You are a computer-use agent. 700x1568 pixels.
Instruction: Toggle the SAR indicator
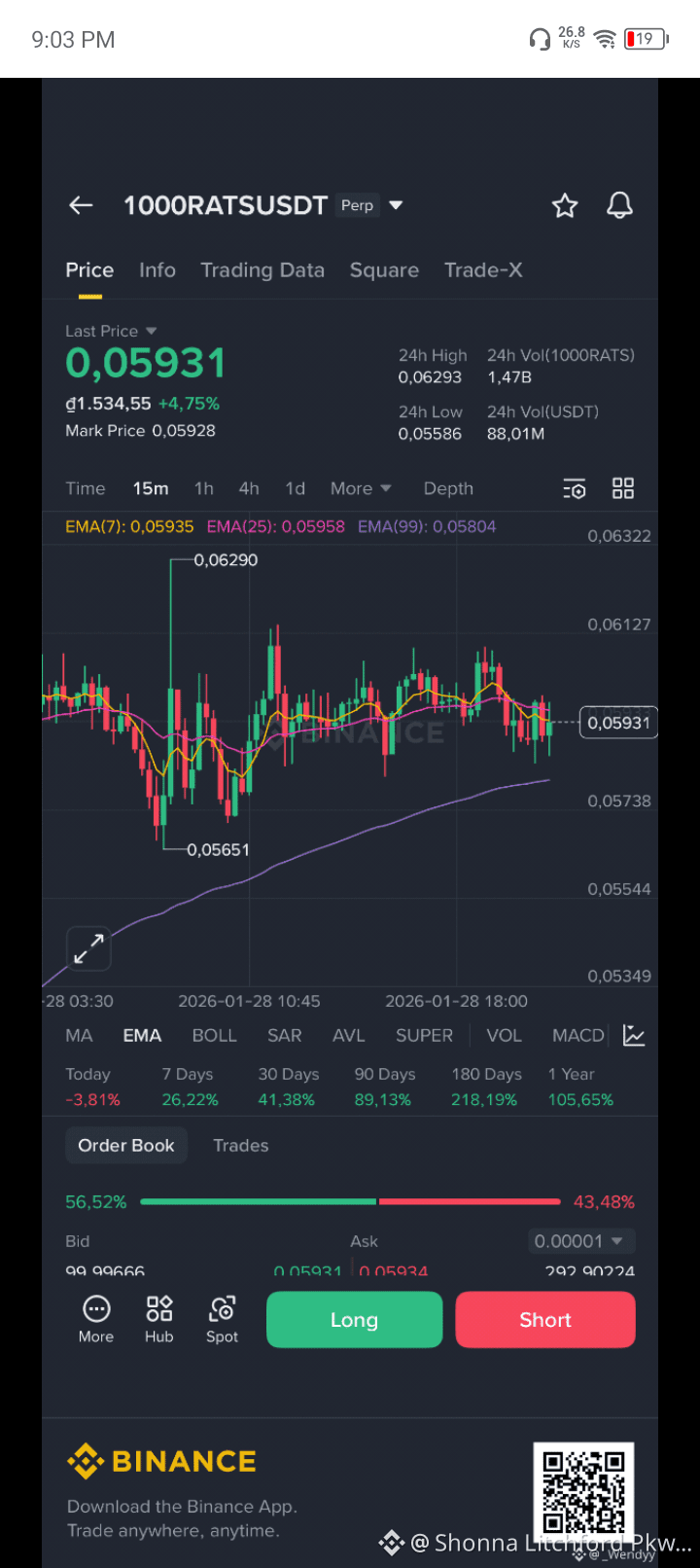(x=285, y=1036)
